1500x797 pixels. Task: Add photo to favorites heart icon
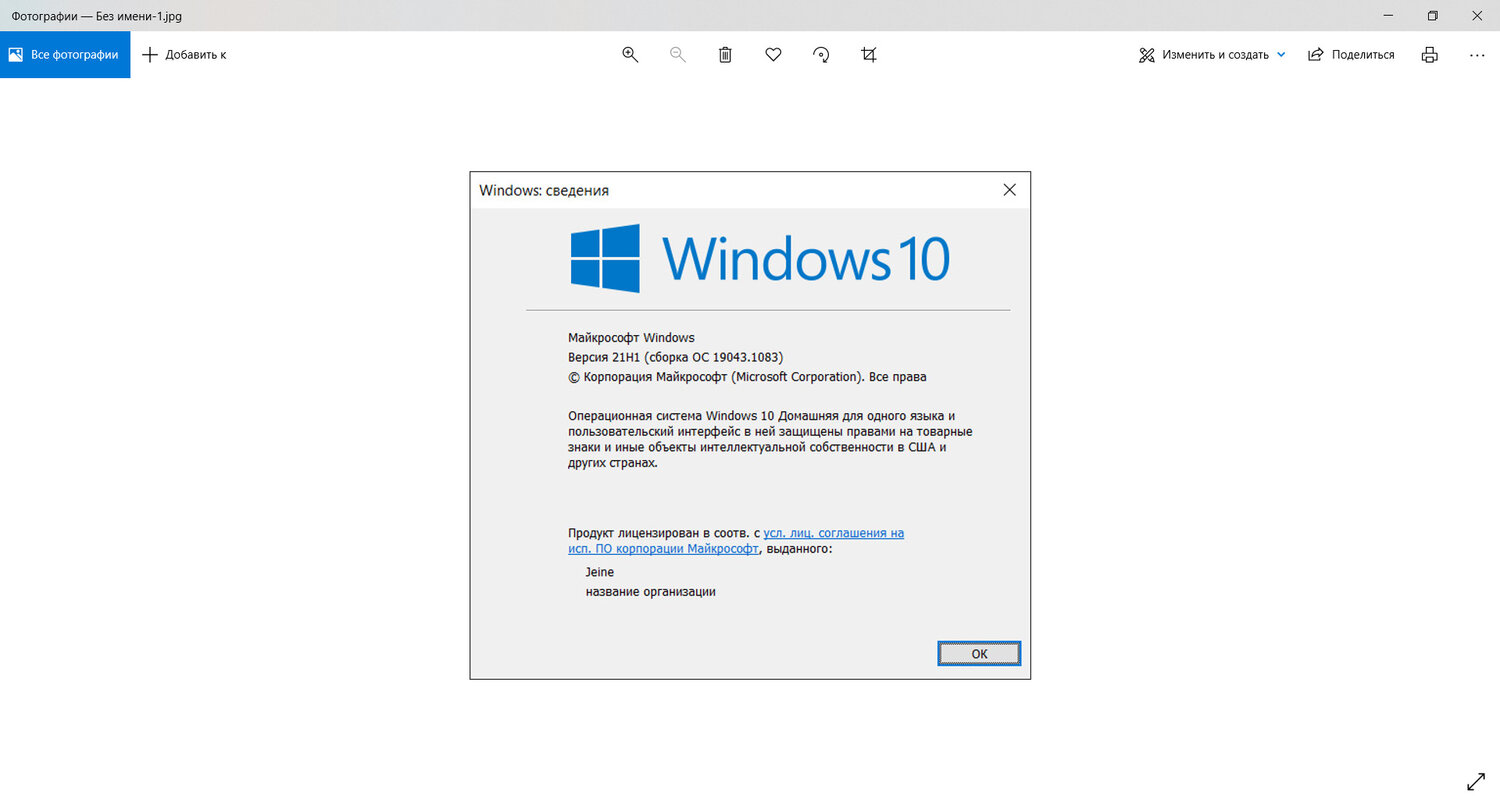(773, 55)
